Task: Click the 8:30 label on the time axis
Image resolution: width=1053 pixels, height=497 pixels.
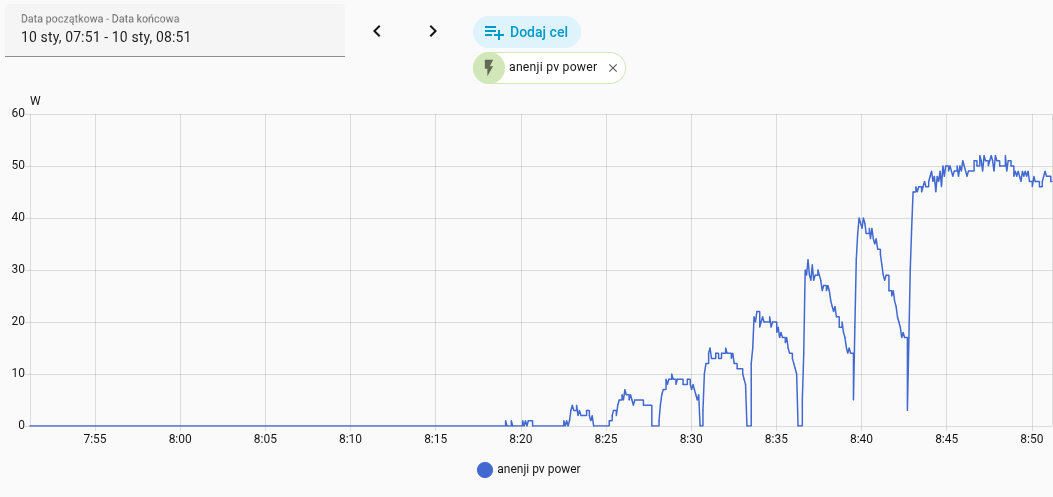Action: pos(690,439)
